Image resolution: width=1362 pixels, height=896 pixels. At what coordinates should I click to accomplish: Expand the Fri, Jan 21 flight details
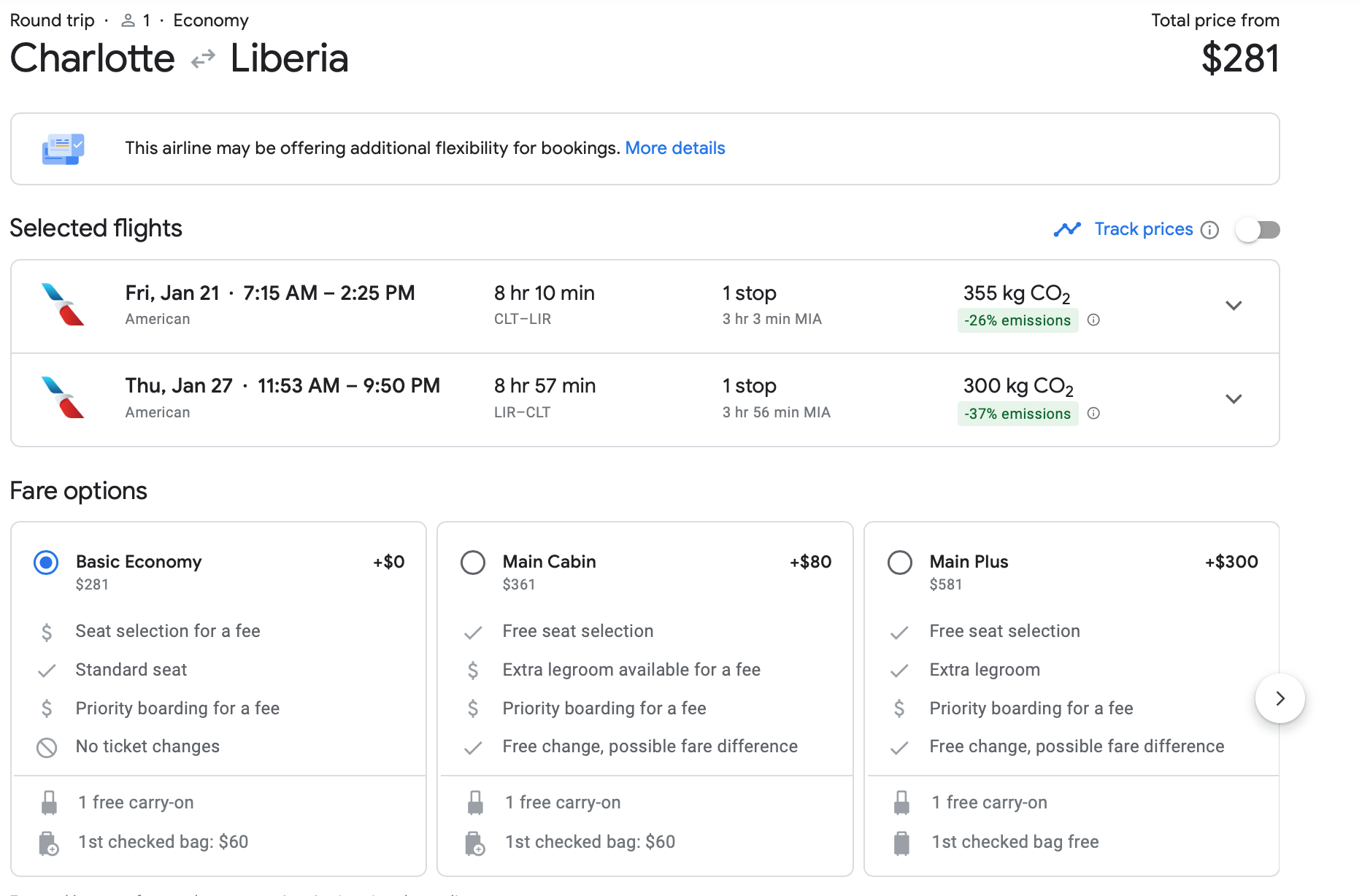tap(1234, 306)
